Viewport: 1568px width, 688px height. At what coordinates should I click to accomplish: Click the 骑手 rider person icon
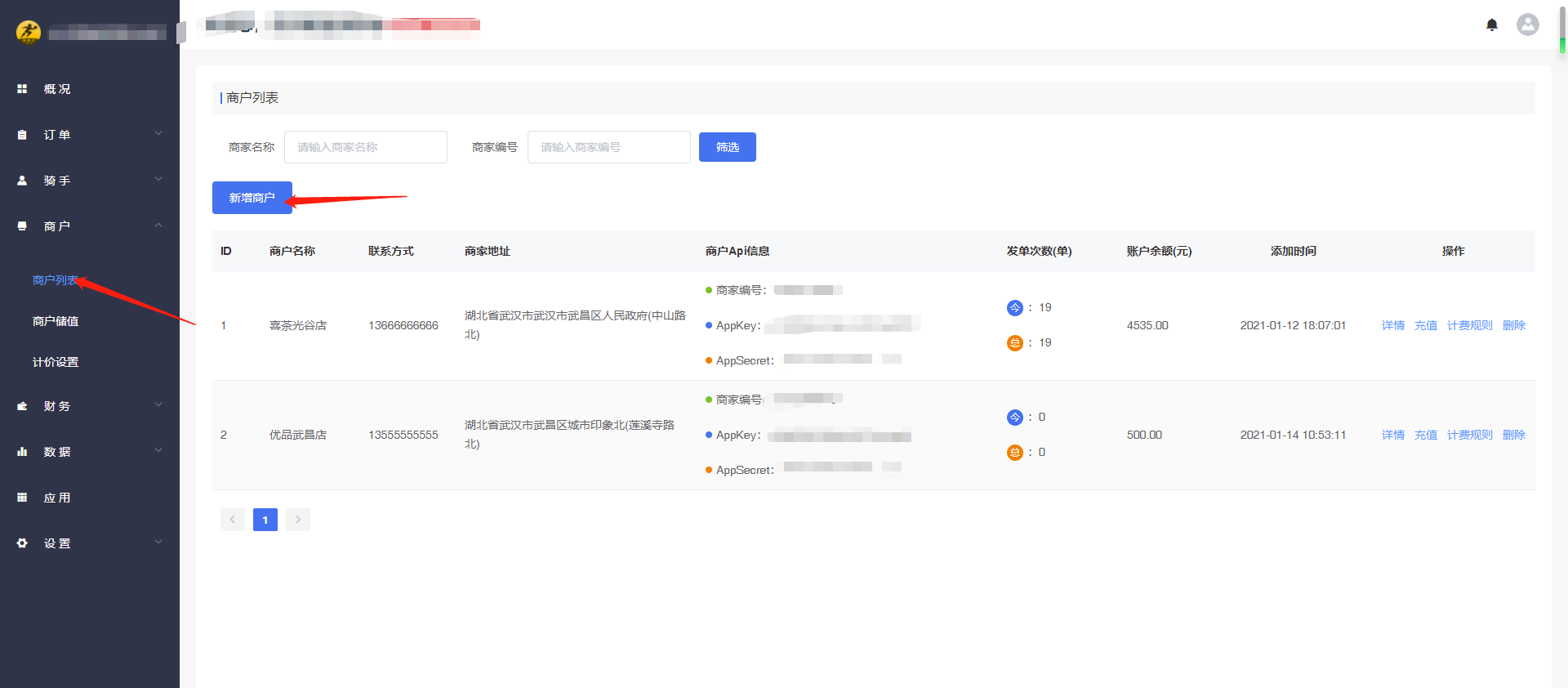tap(22, 181)
